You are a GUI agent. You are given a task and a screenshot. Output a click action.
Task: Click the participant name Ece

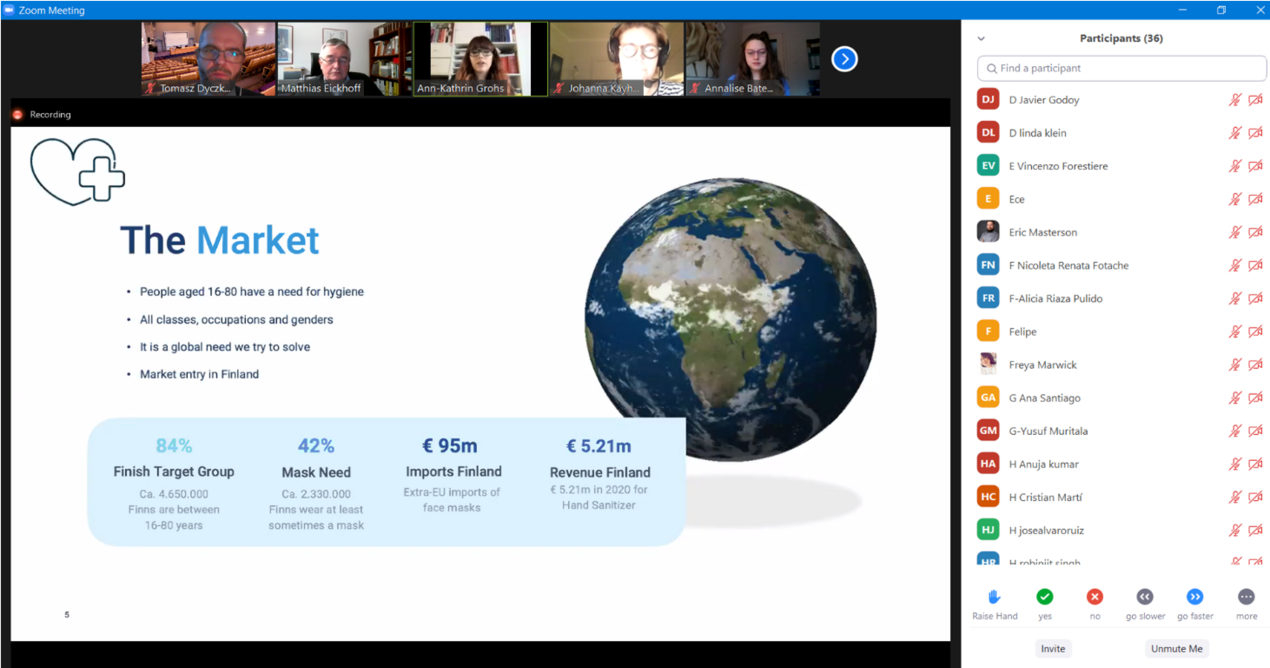[x=1017, y=199]
